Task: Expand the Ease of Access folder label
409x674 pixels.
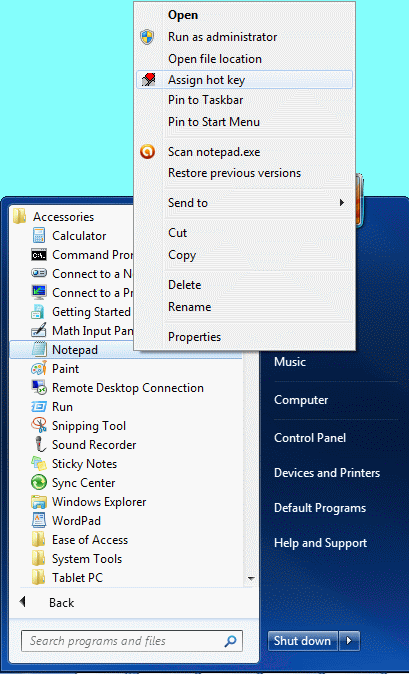Action: tap(90, 540)
